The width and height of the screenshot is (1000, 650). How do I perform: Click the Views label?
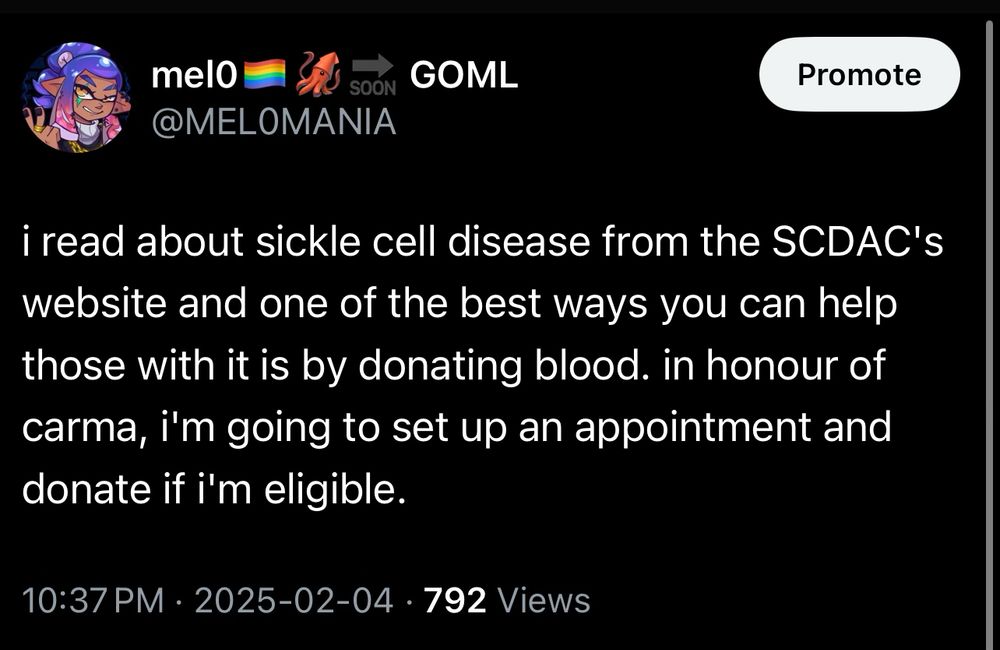click(x=543, y=601)
